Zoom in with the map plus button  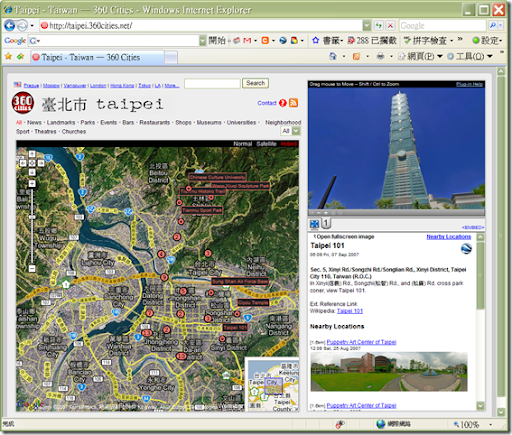tap(32, 183)
